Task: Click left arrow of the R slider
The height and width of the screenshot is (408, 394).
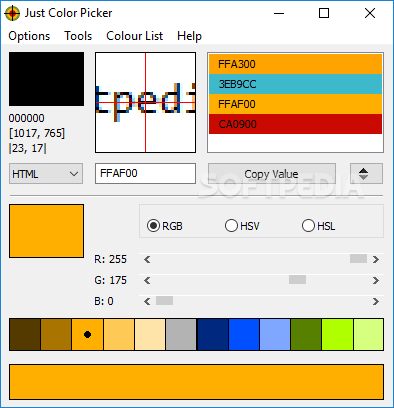Action: pyautogui.click(x=147, y=259)
